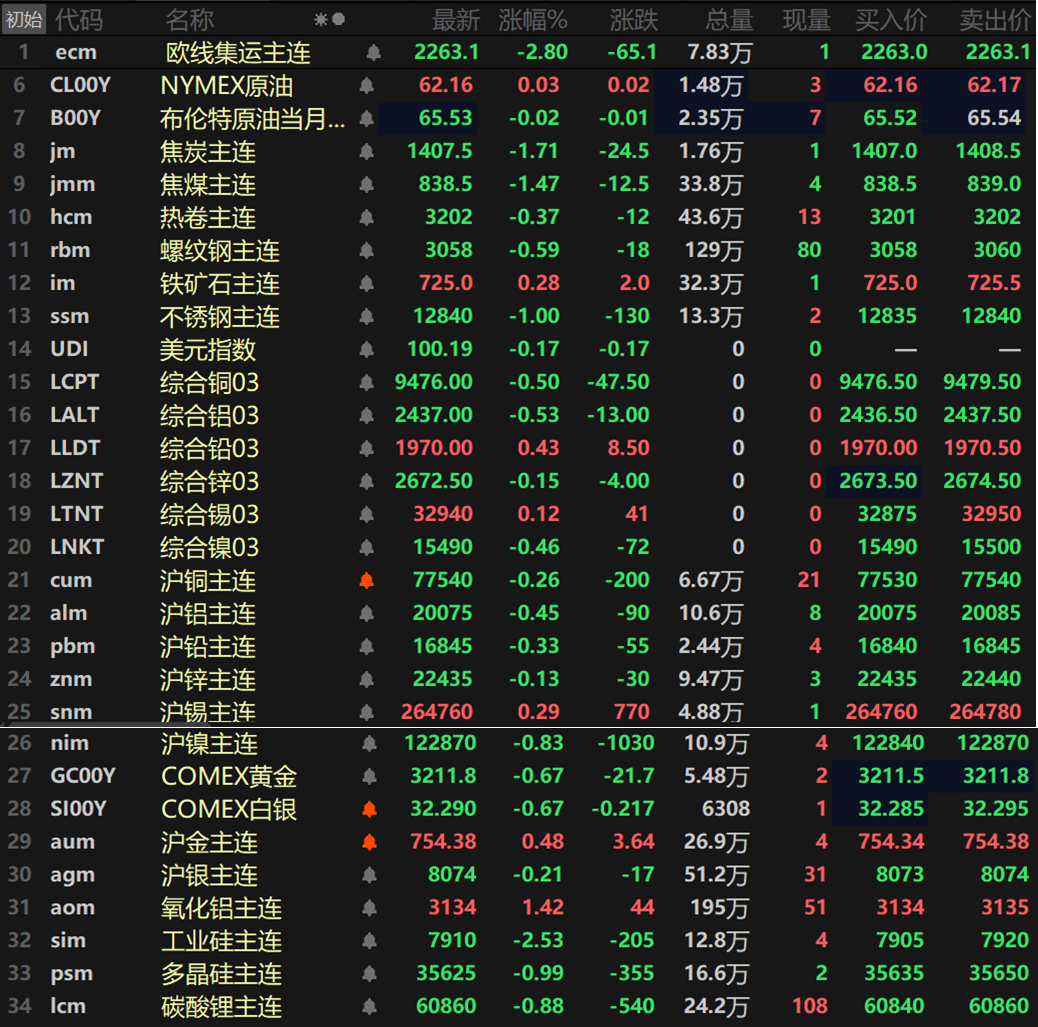The image size is (1038, 1027).
Task: Click the round dot icon in header
Action: [x=338, y=19]
